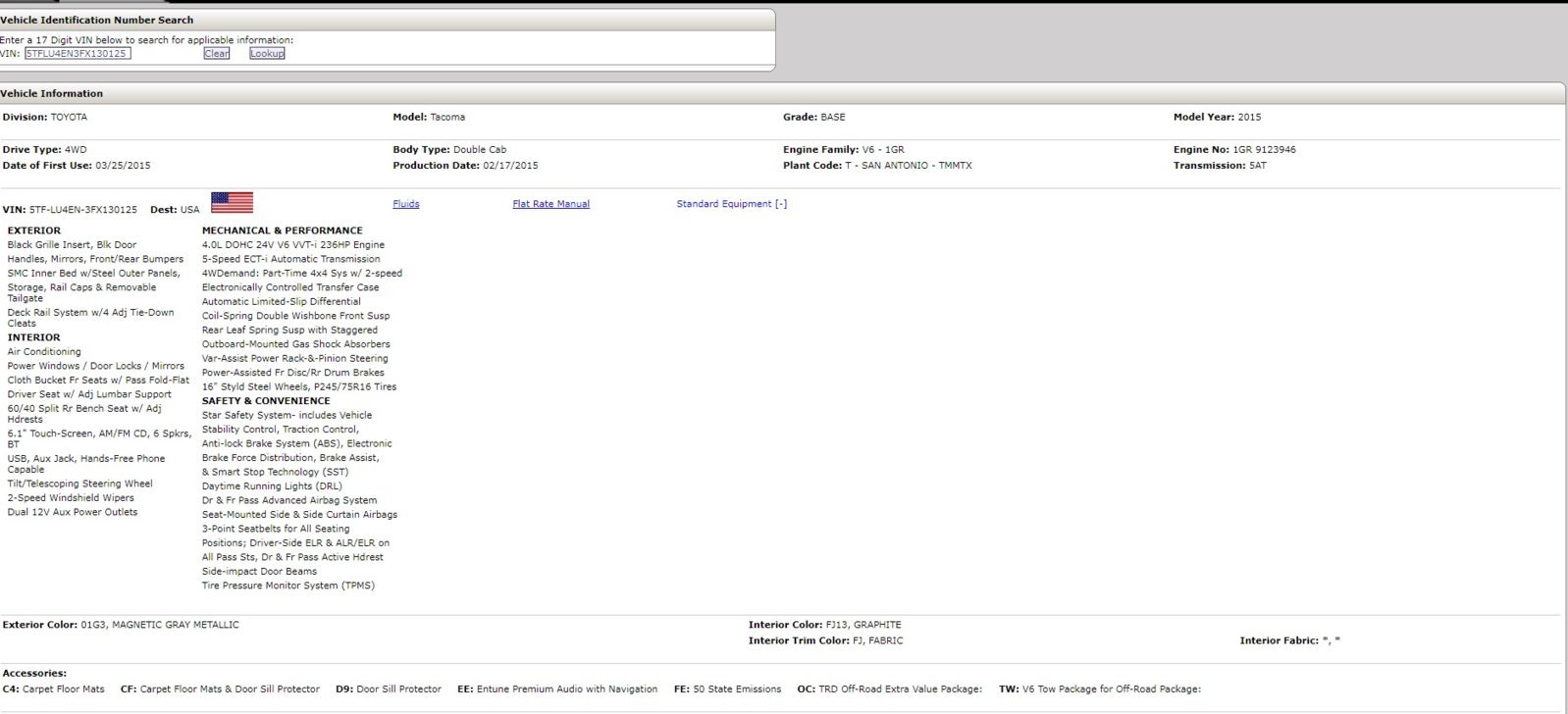Click the Dest: USA text
The image size is (1568, 714).
pos(175,210)
